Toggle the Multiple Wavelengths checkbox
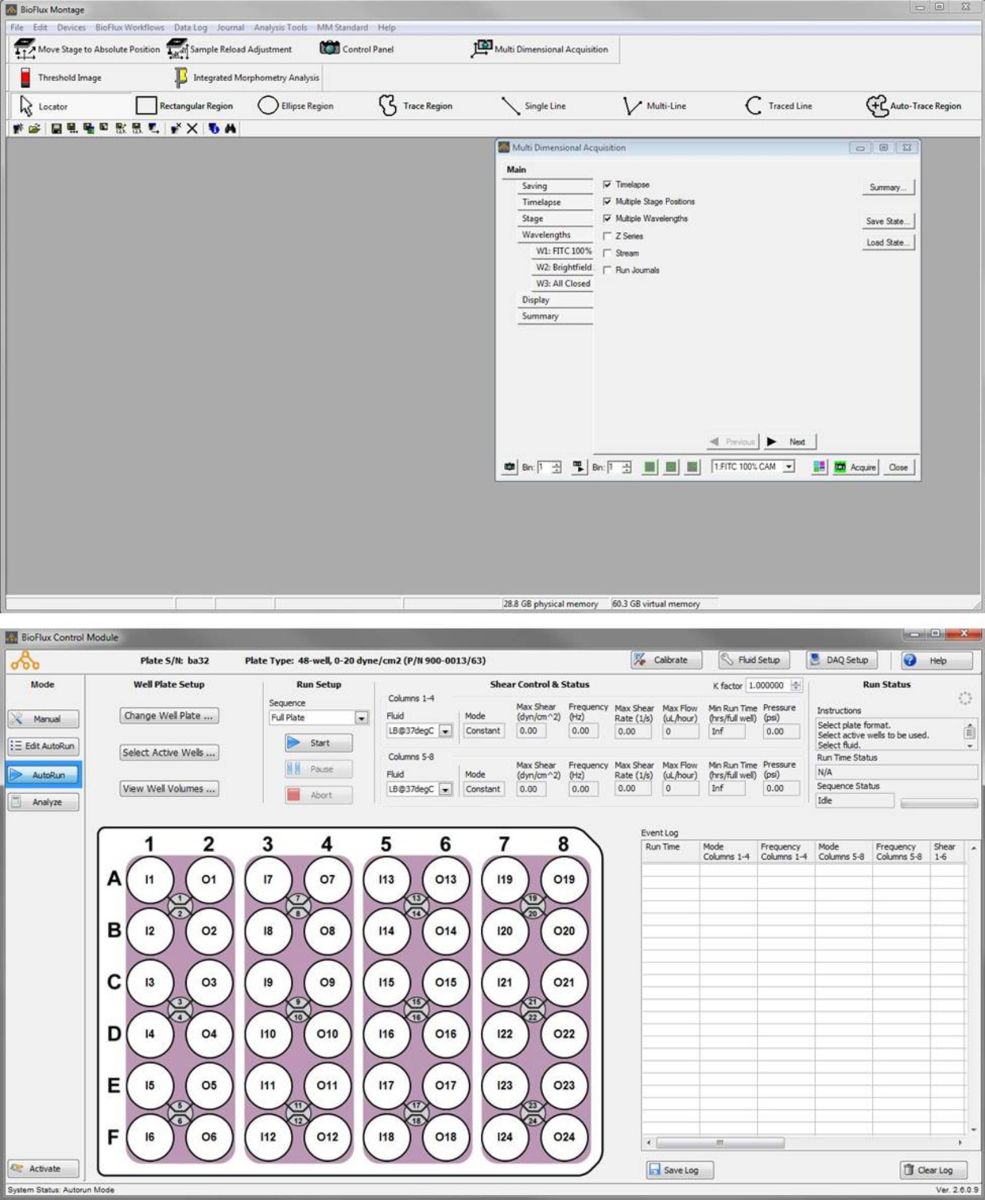The height and width of the screenshot is (1200, 985). [607, 219]
